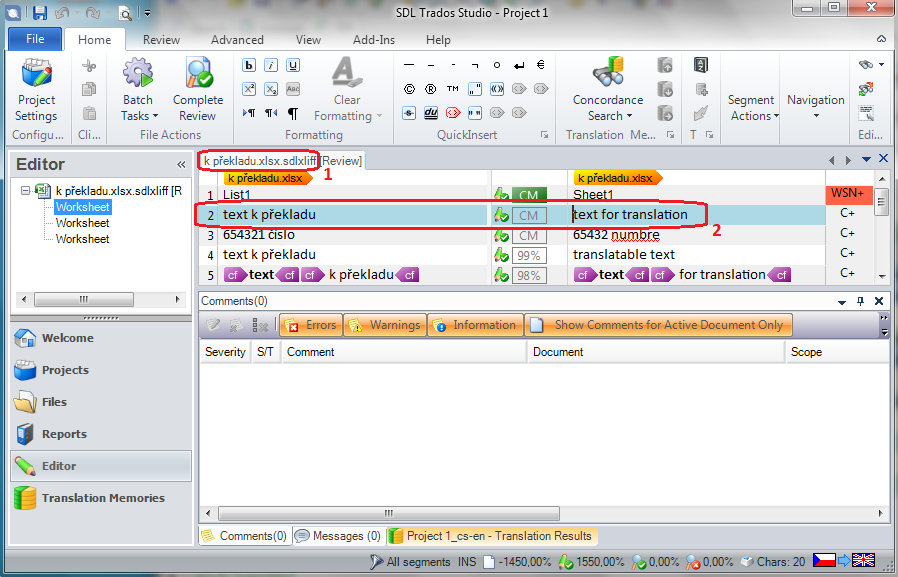
Task: Click 99% match status of segment 4
Action: tap(529, 255)
